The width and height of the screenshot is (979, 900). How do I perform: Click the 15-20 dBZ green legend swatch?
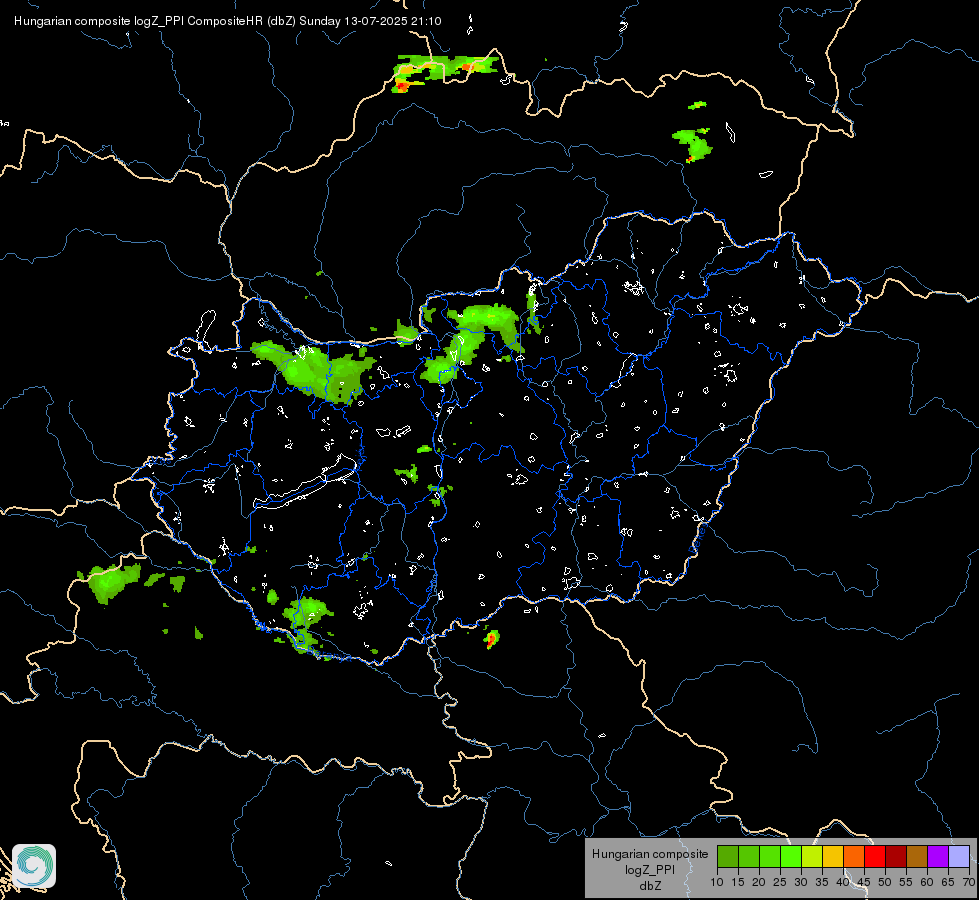(749, 857)
